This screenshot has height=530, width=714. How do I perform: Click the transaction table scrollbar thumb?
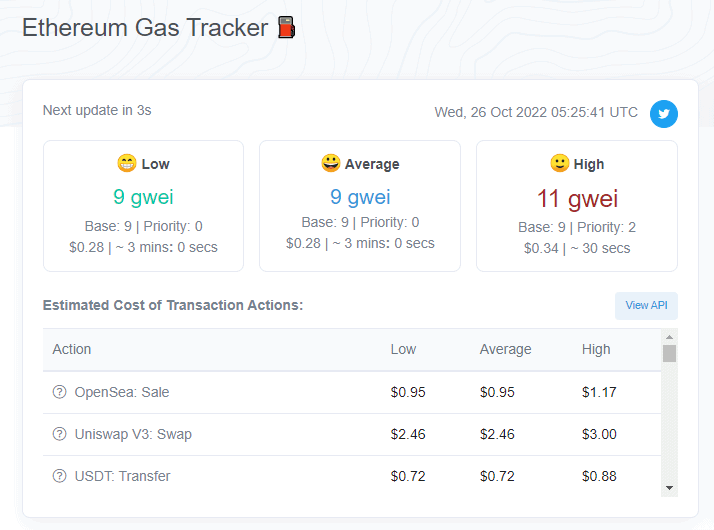pos(669,353)
